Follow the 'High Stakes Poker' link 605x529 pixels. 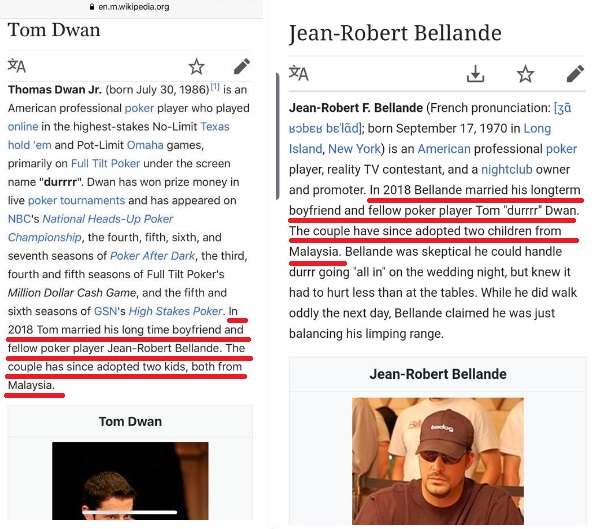(176, 311)
